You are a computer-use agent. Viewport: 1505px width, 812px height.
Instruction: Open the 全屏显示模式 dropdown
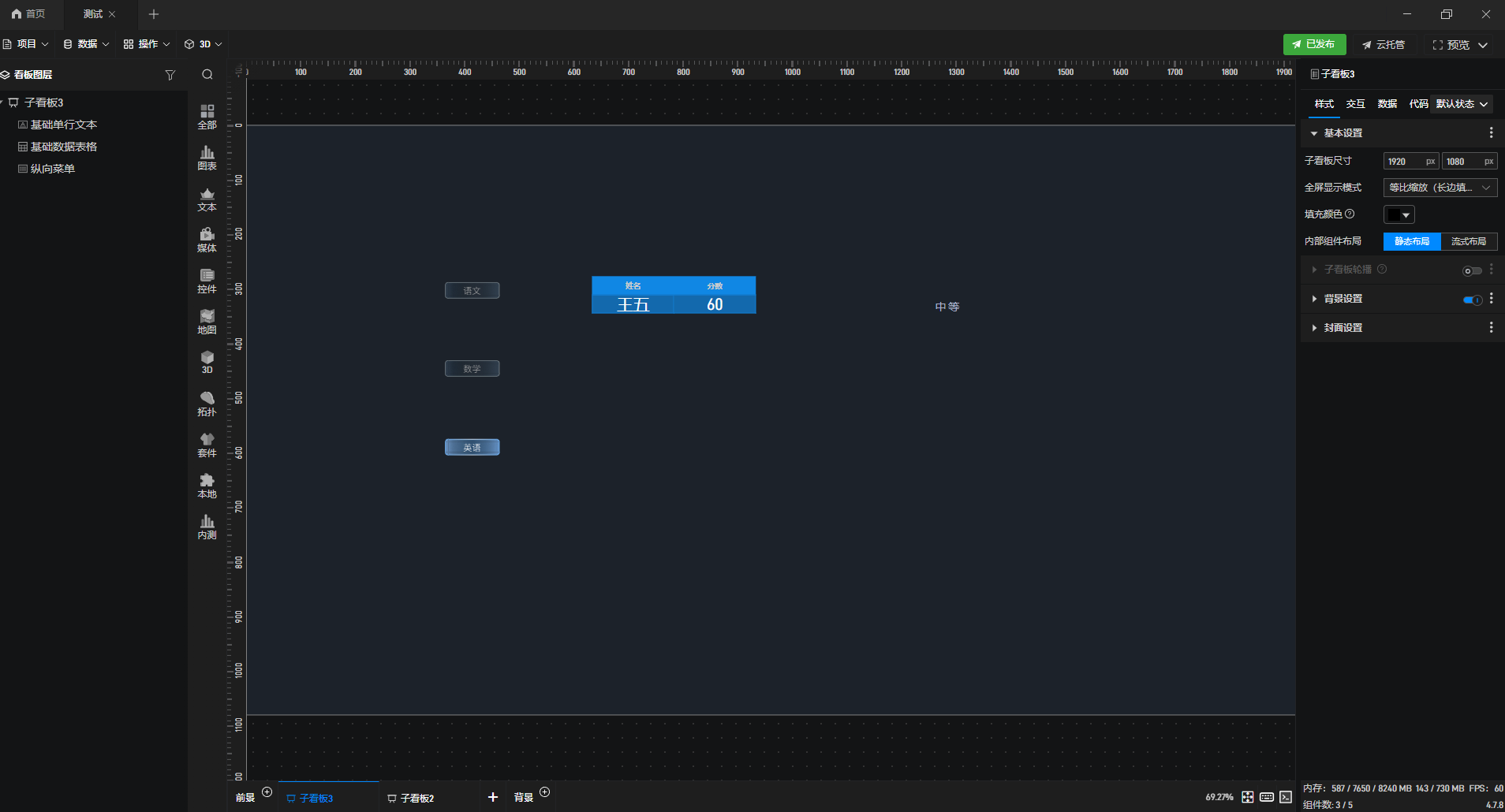click(1440, 188)
